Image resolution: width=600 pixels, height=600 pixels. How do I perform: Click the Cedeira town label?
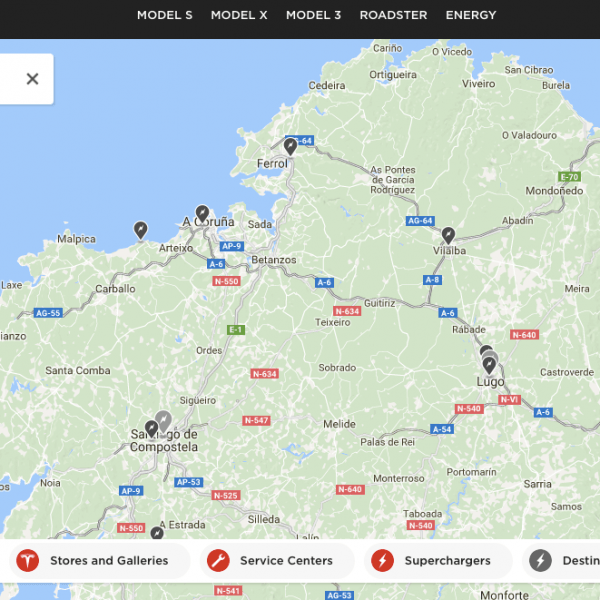pyautogui.click(x=327, y=85)
